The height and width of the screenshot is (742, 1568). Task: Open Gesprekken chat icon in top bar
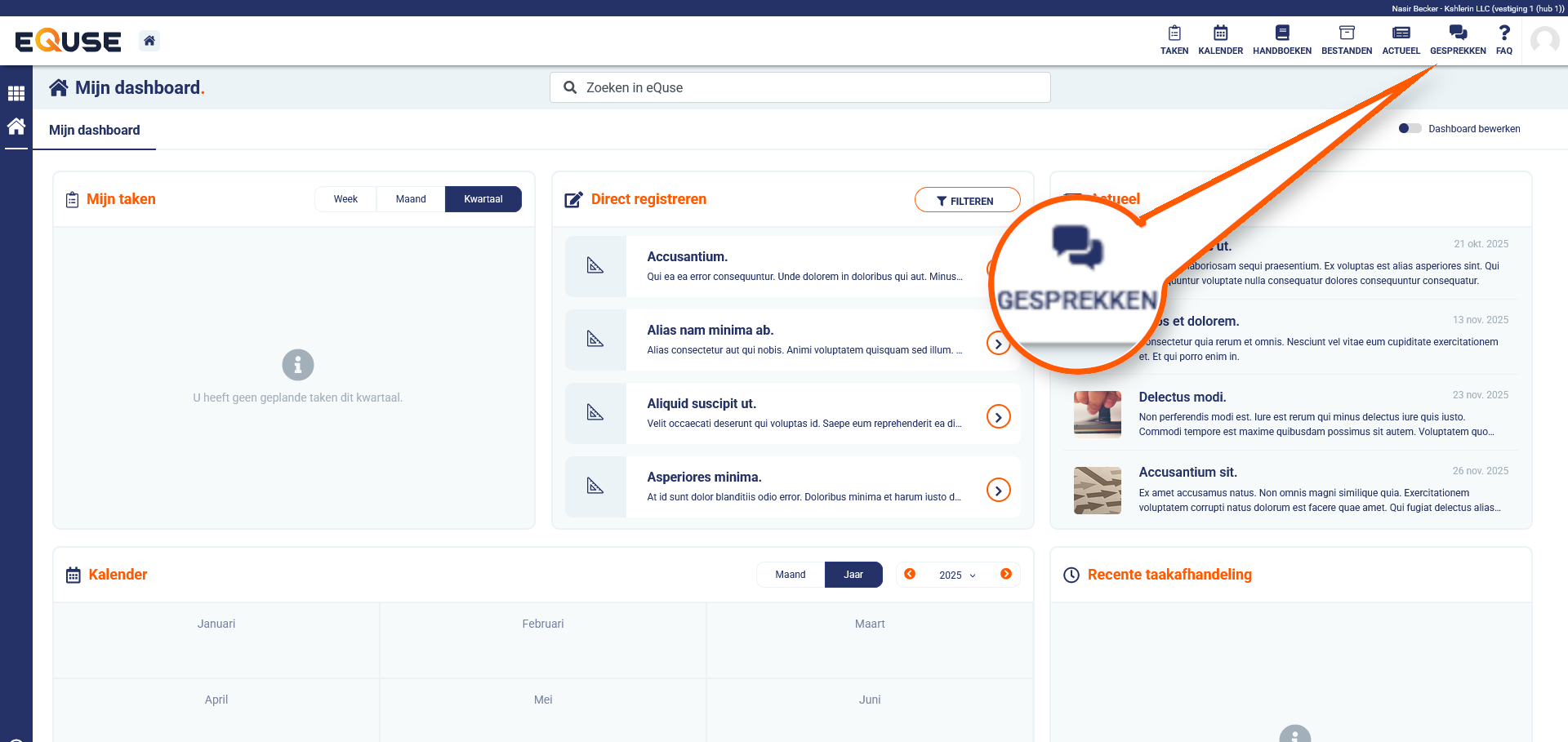1458,39
